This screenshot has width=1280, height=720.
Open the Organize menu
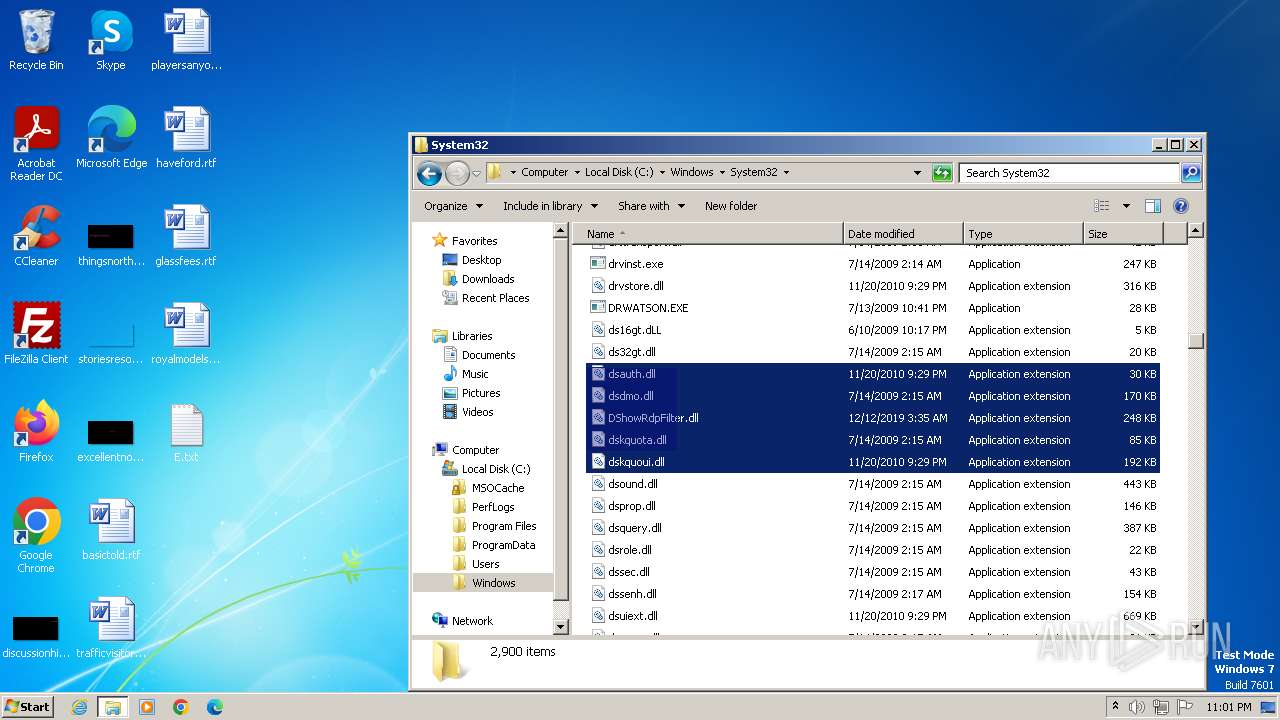click(x=453, y=206)
